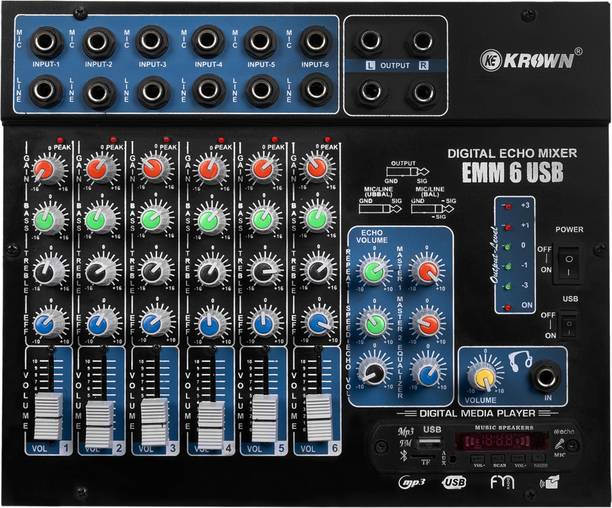Click the red MASTER 1 knob
Viewport: 612px width, 508px height.
click(x=428, y=270)
